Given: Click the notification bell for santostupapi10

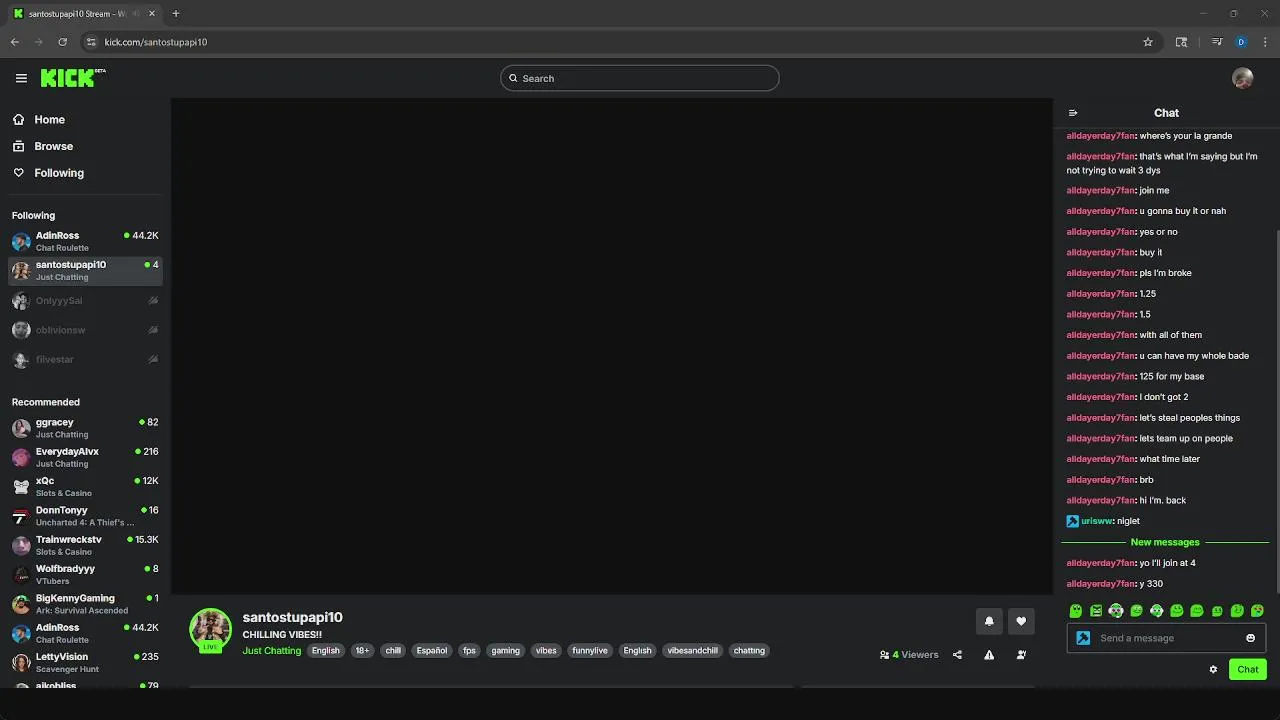Looking at the screenshot, I should (x=989, y=621).
